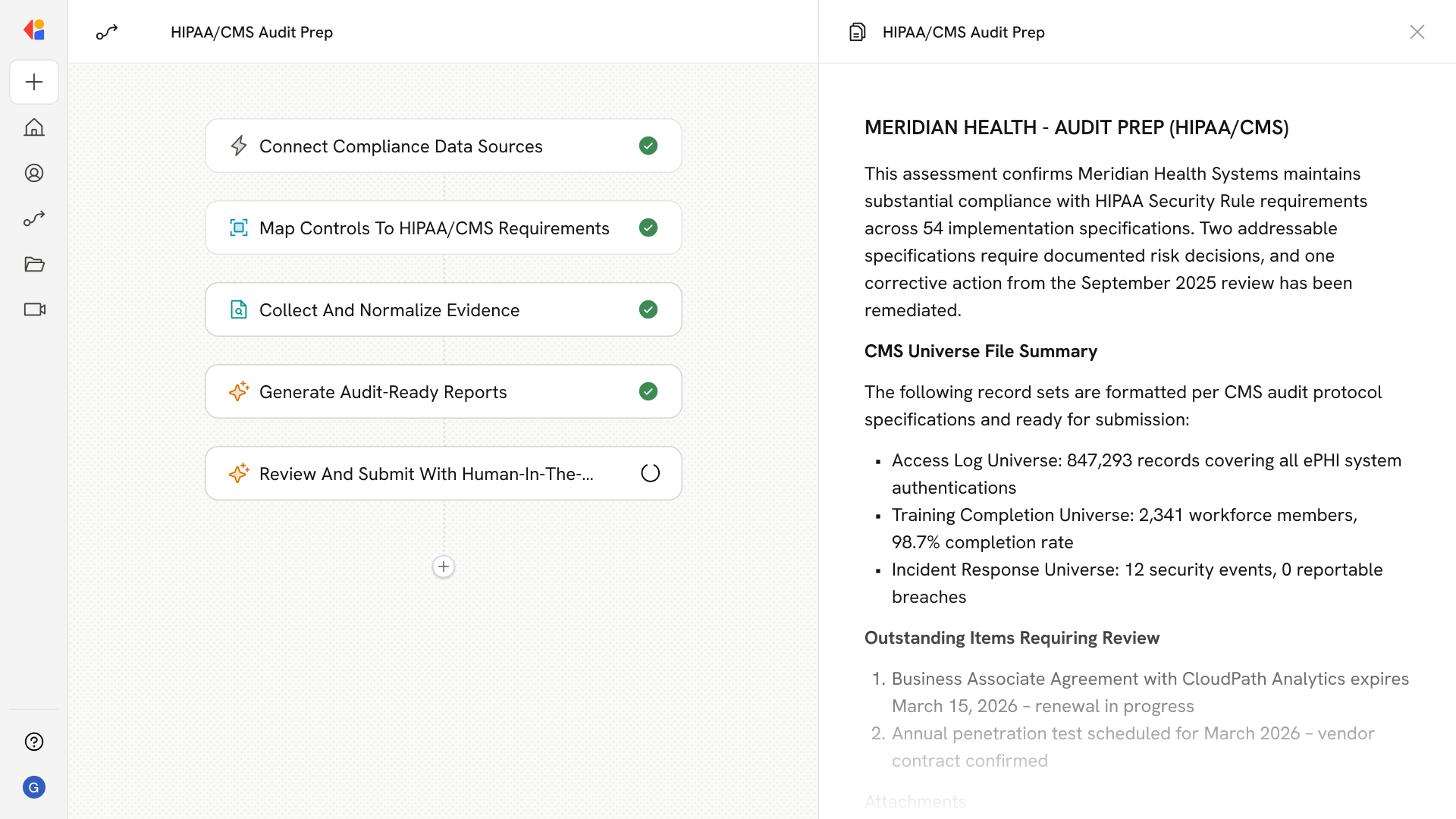
Task: Click the app logo in sidebar
Action: 34,30
